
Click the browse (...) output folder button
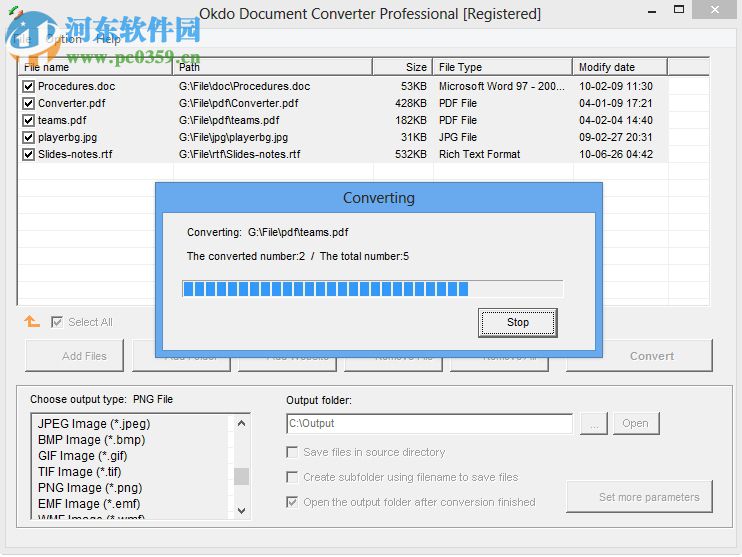(x=594, y=423)
